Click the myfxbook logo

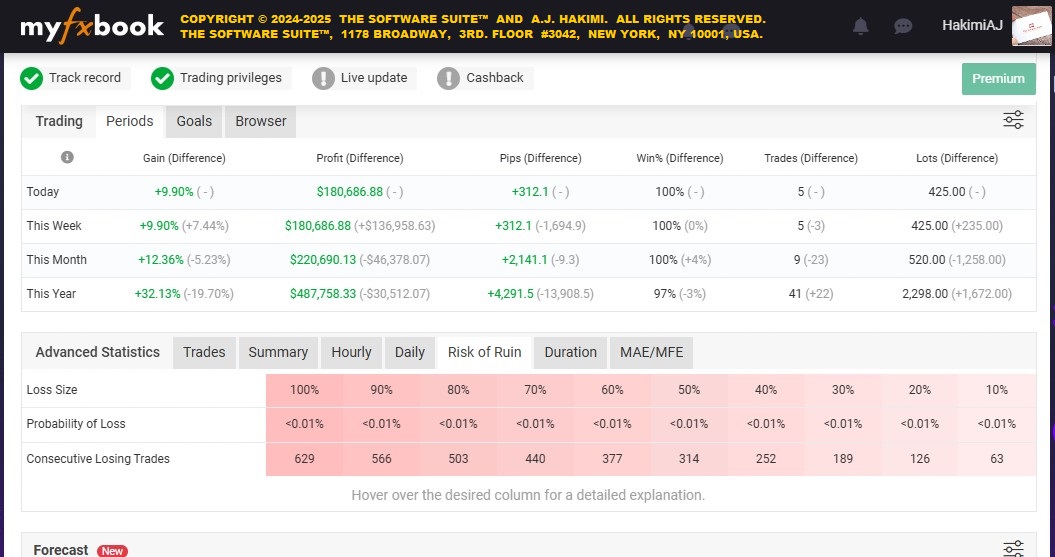coord(92,26)
